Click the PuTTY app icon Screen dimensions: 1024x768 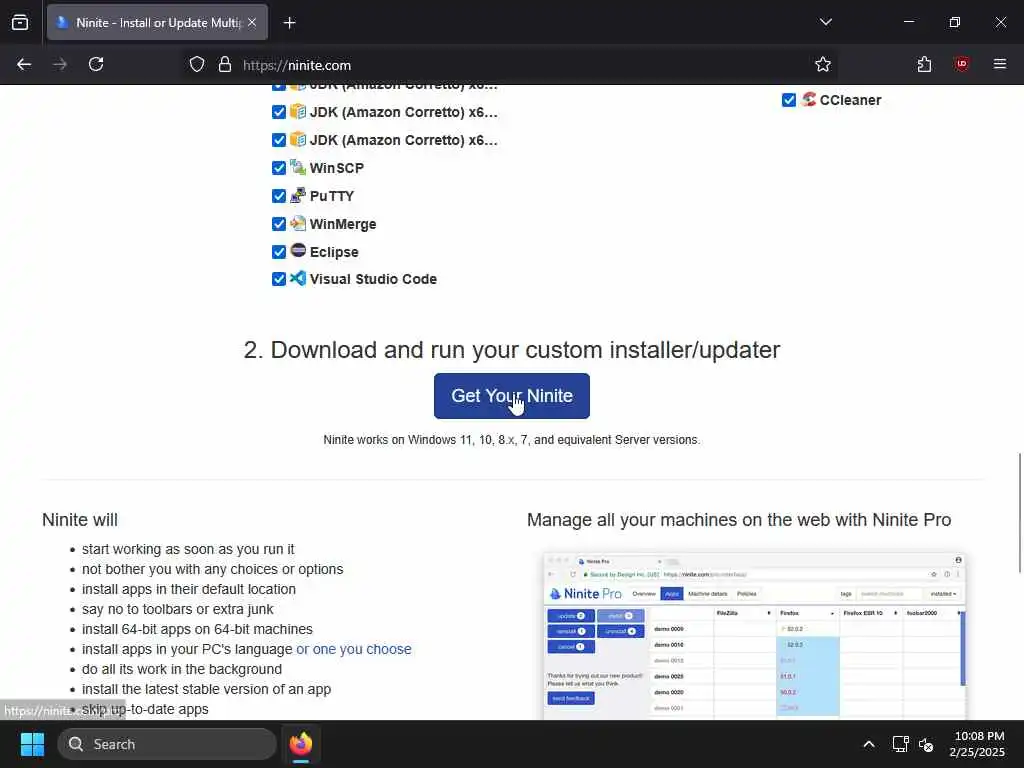(x=298, y=195)
